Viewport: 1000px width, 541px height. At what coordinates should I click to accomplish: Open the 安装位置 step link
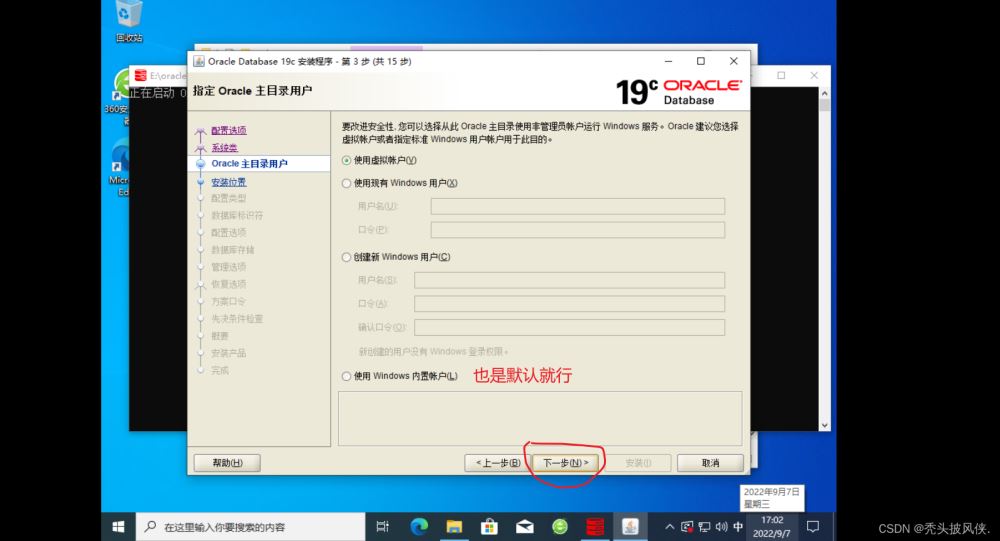point(228,182)
